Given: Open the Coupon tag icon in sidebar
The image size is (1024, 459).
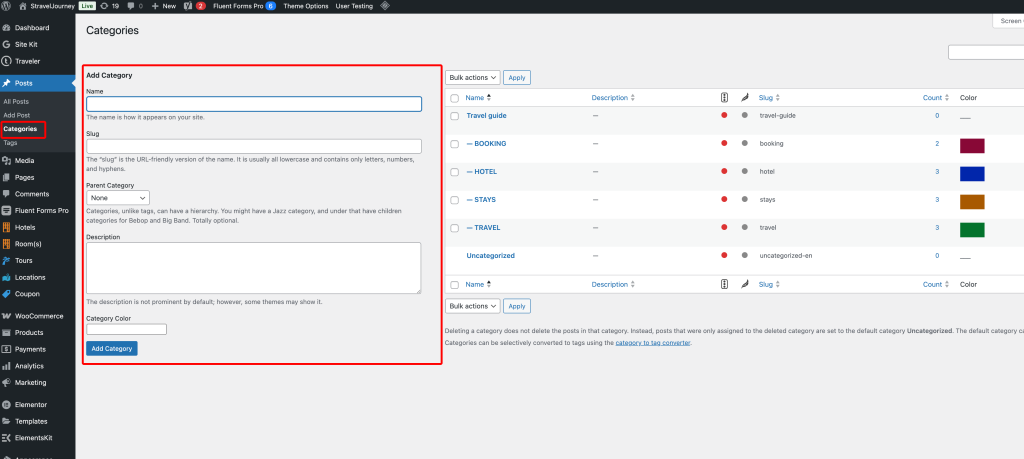Looking at the screenshot, I should click(x=7, y=294).
